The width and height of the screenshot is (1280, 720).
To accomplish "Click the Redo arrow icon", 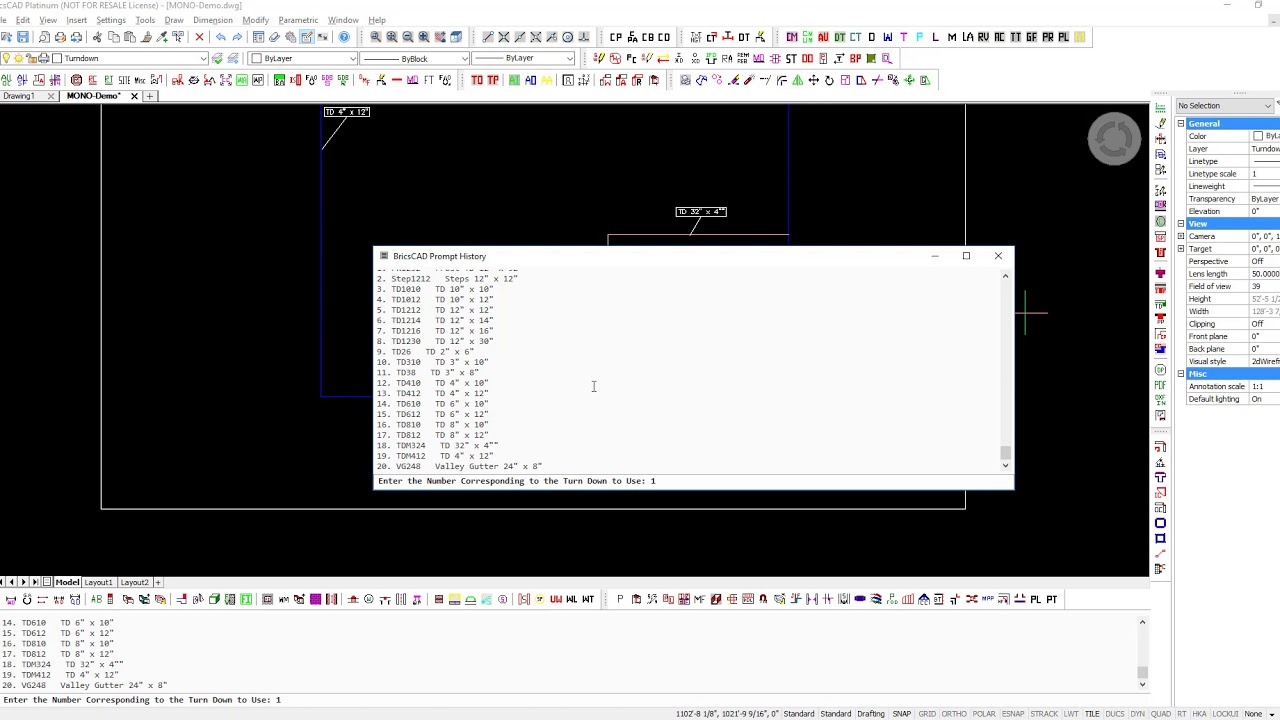I will 237,37.
